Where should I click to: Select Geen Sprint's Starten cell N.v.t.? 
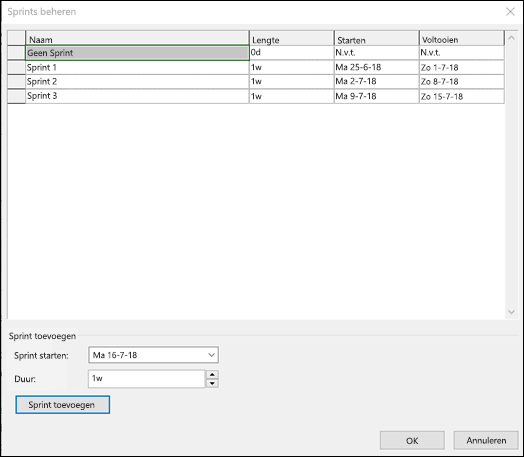pos(377,53)
